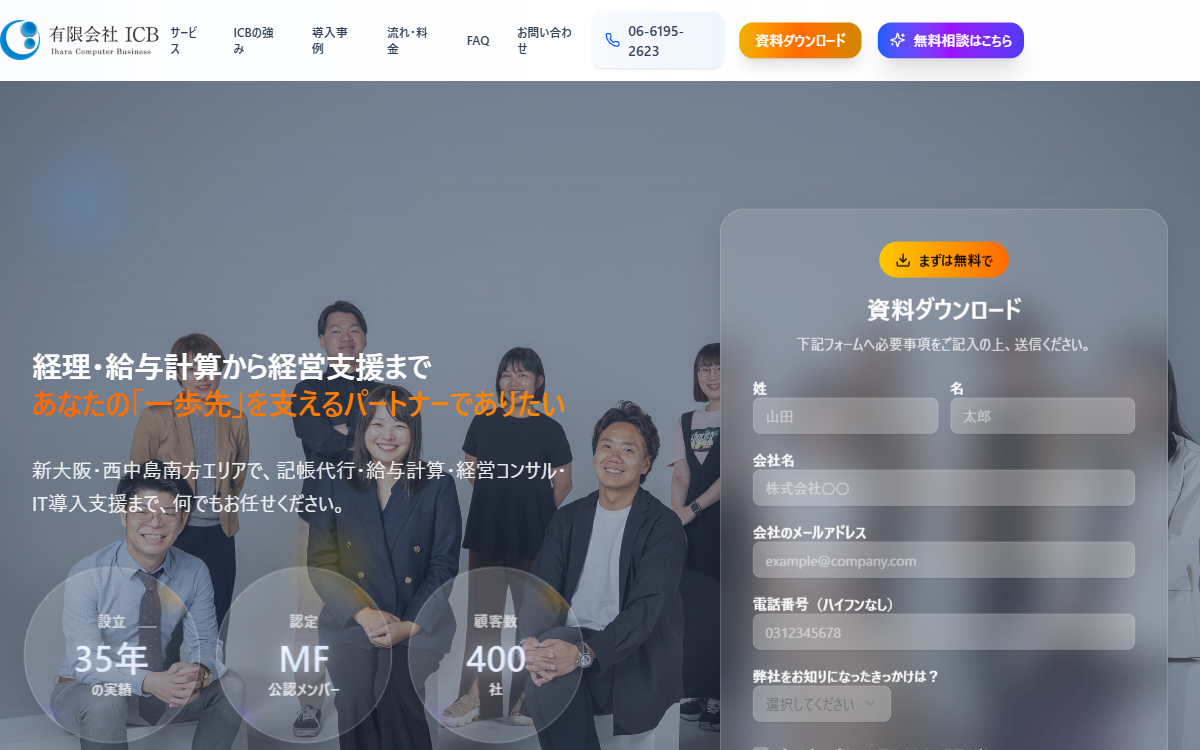Image resolution: width=1200 pixels, height=750 pixels.
Task: Click the orange 資料ダウンロード header button
Action: click(800, 41)
